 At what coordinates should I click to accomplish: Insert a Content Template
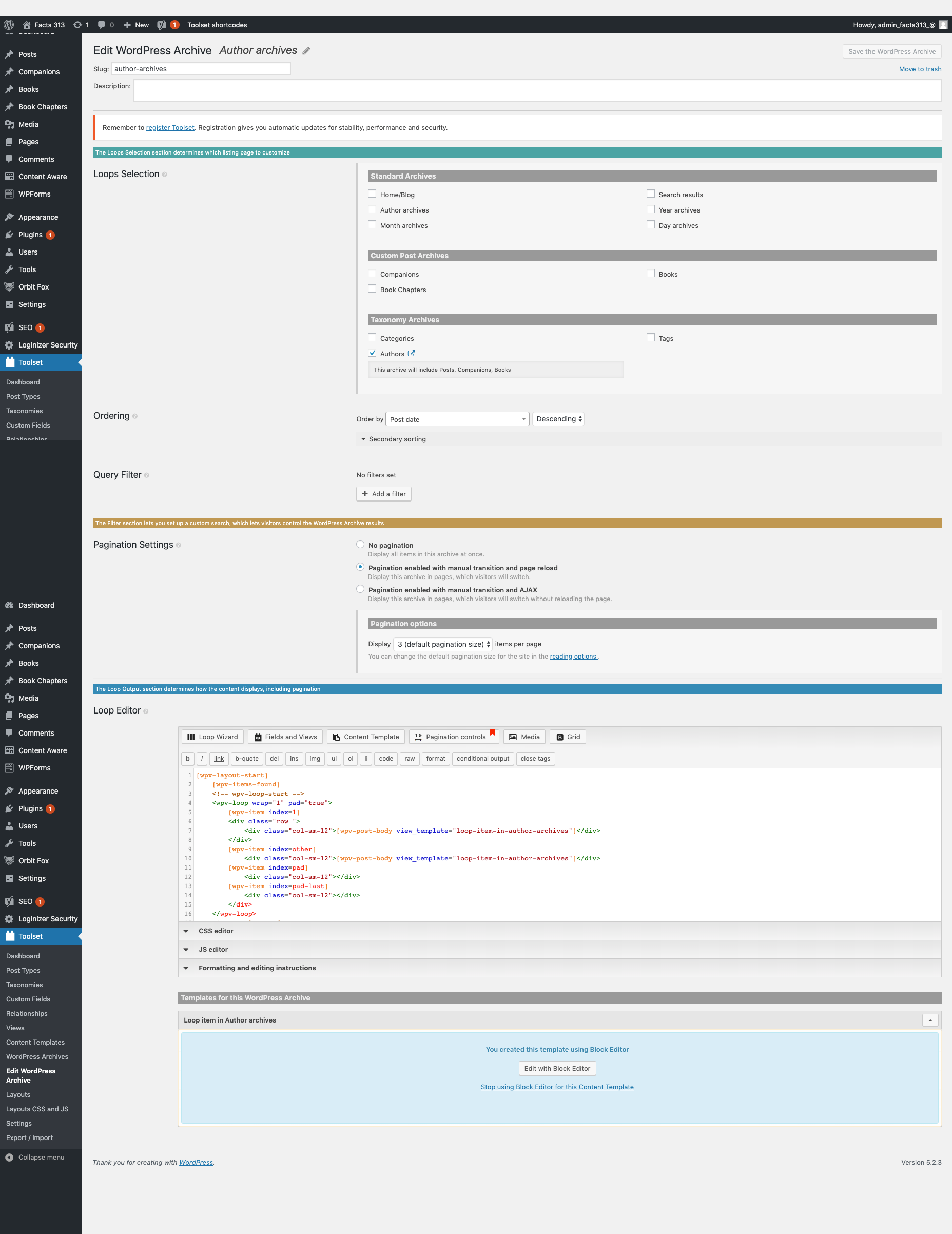pos(365,737)
